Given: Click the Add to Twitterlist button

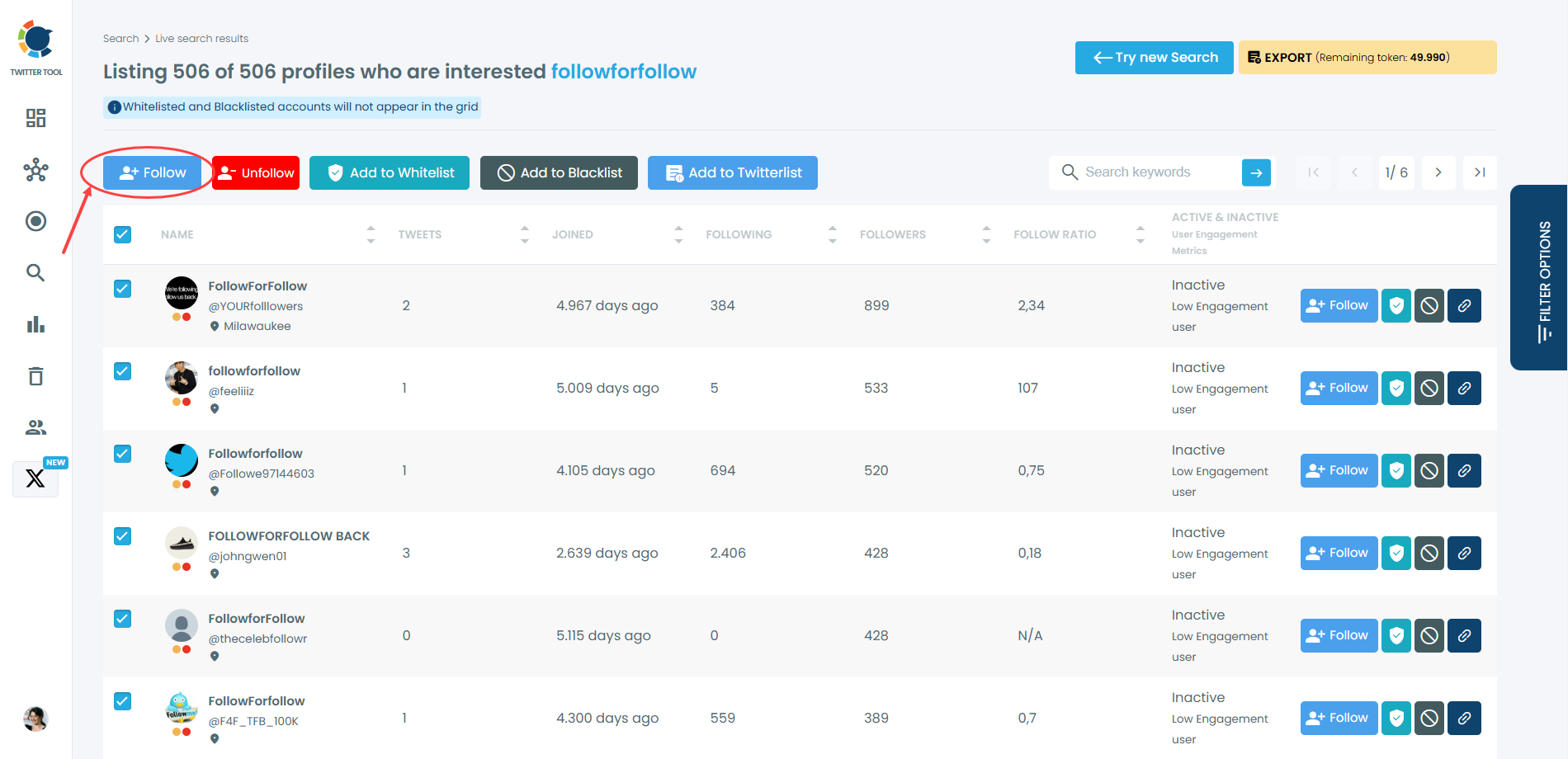Looking at the screenshot, I should coord(732,172).
